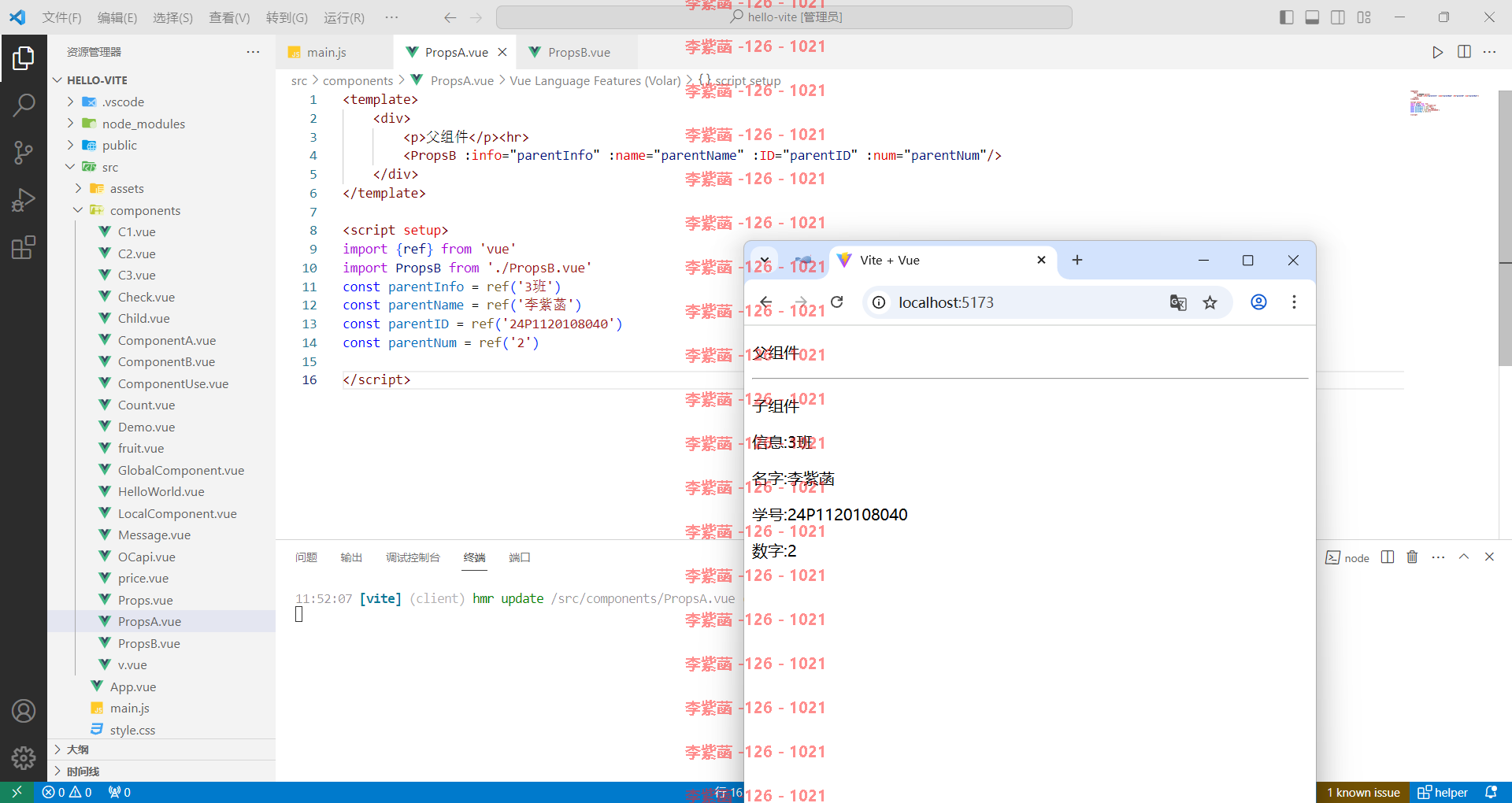Open the browser profile icon

pyautogui.click(x=1258, y=302)
